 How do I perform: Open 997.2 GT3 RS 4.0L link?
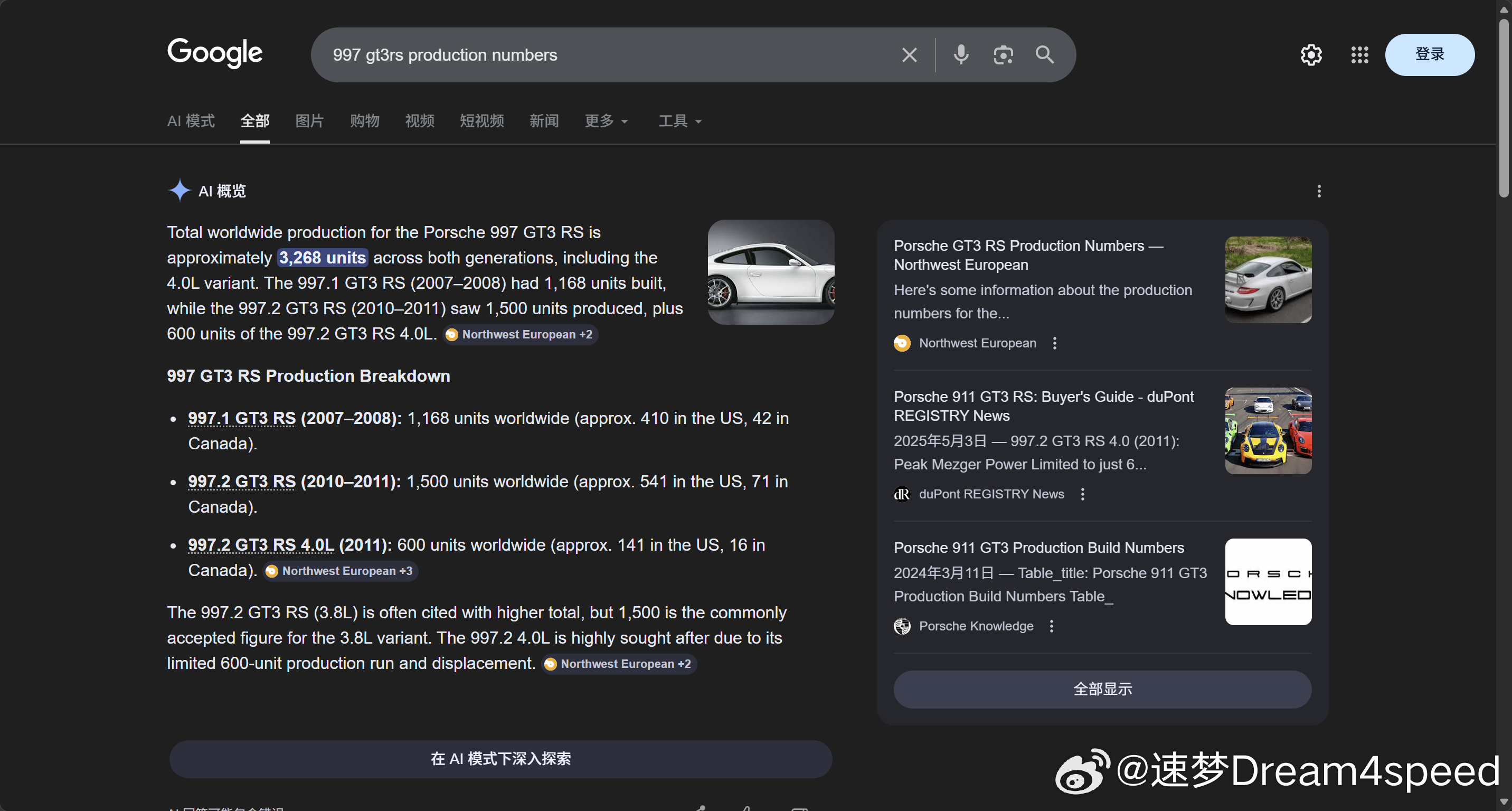261,545
